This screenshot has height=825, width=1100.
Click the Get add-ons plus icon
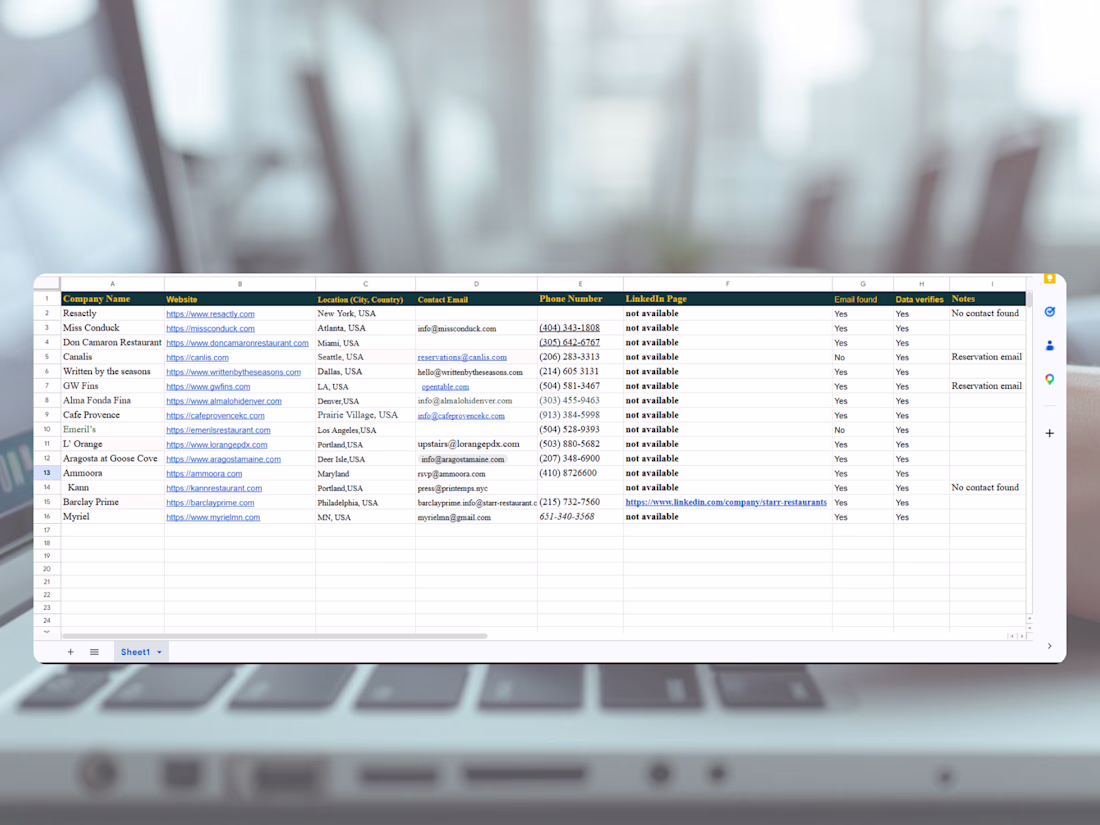coord(1049,433)
